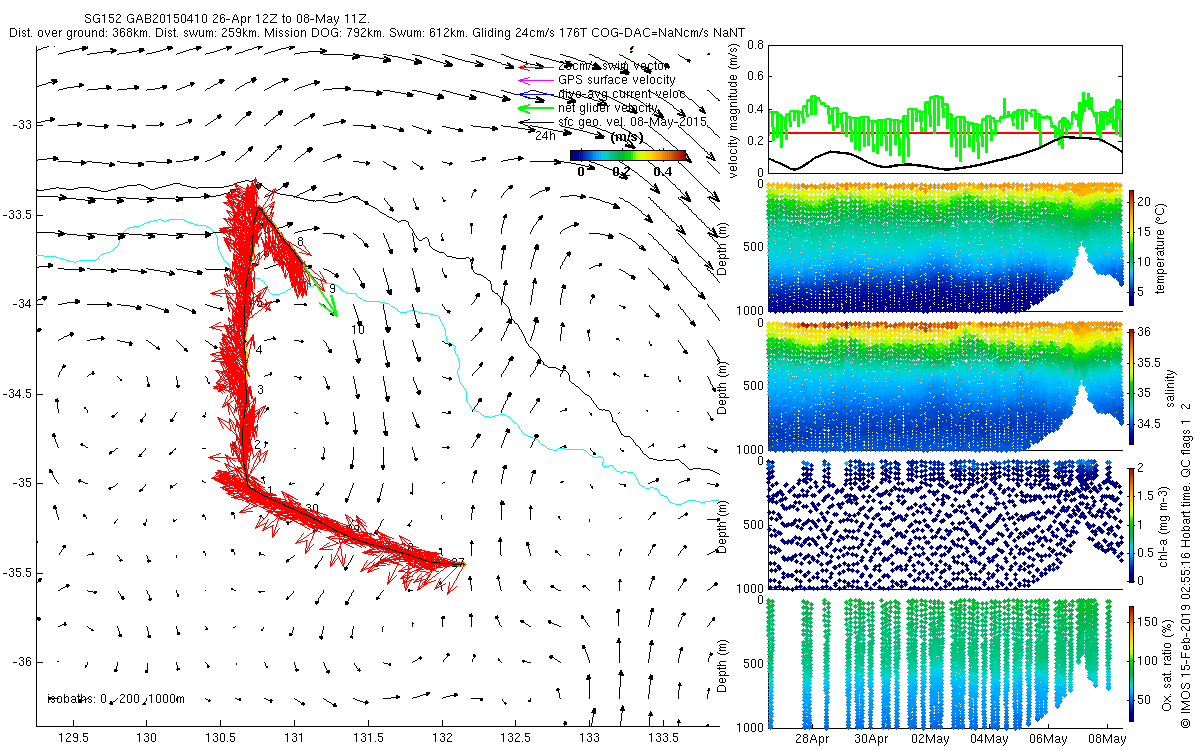The width and height of the screenshot is (1200, 750).
Task: Click the '0.4' tick under the map speed colorbar
Action: click(661, 172)
